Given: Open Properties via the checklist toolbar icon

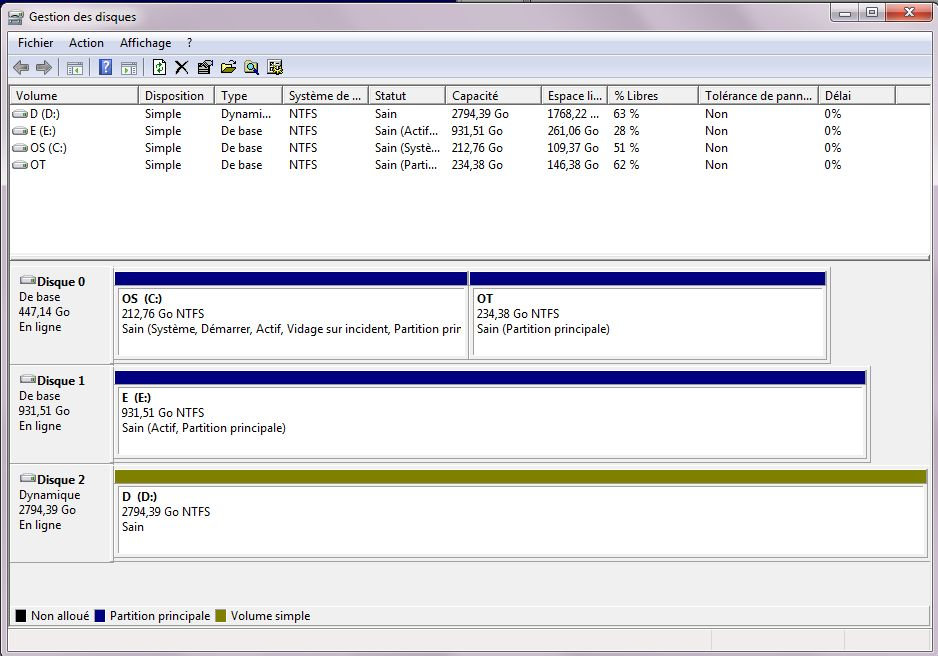Looking at the screenshot, I should [x=205, y=68].
